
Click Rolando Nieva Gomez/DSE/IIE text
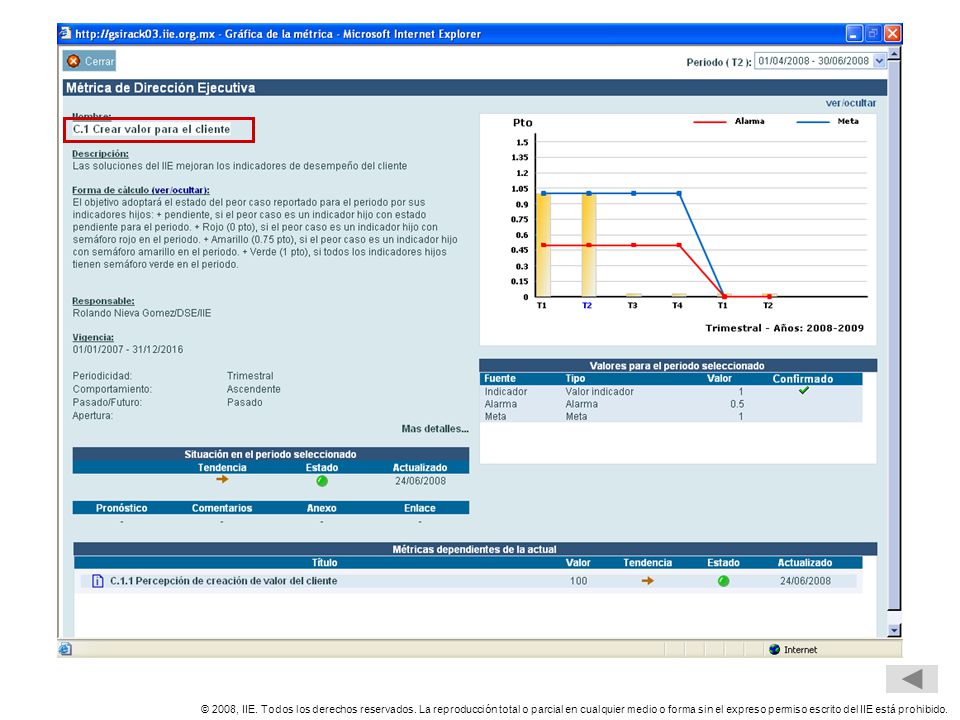point(141,313)
